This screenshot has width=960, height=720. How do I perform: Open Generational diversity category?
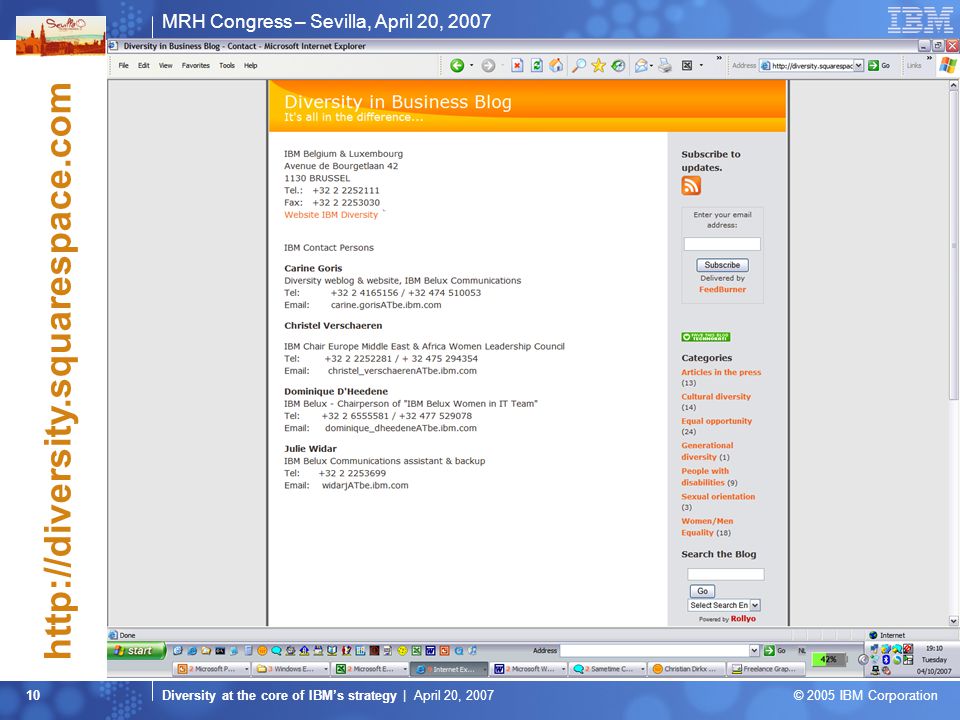(707, 451)
